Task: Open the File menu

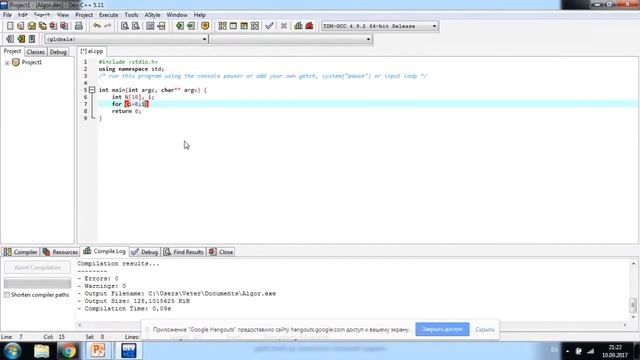Action: [x=7, y=15]
